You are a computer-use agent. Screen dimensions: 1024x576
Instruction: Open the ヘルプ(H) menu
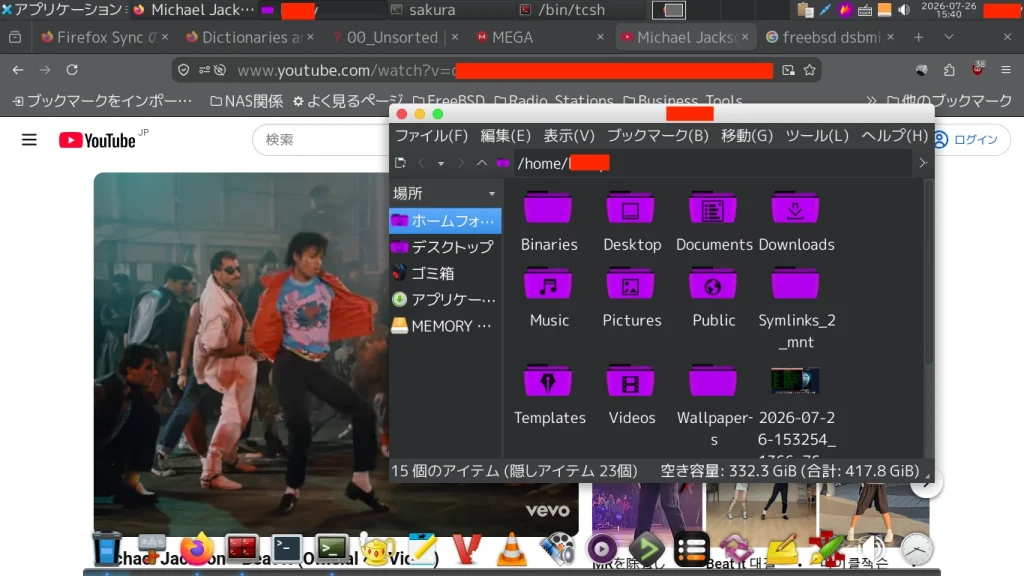coord(894,135)
